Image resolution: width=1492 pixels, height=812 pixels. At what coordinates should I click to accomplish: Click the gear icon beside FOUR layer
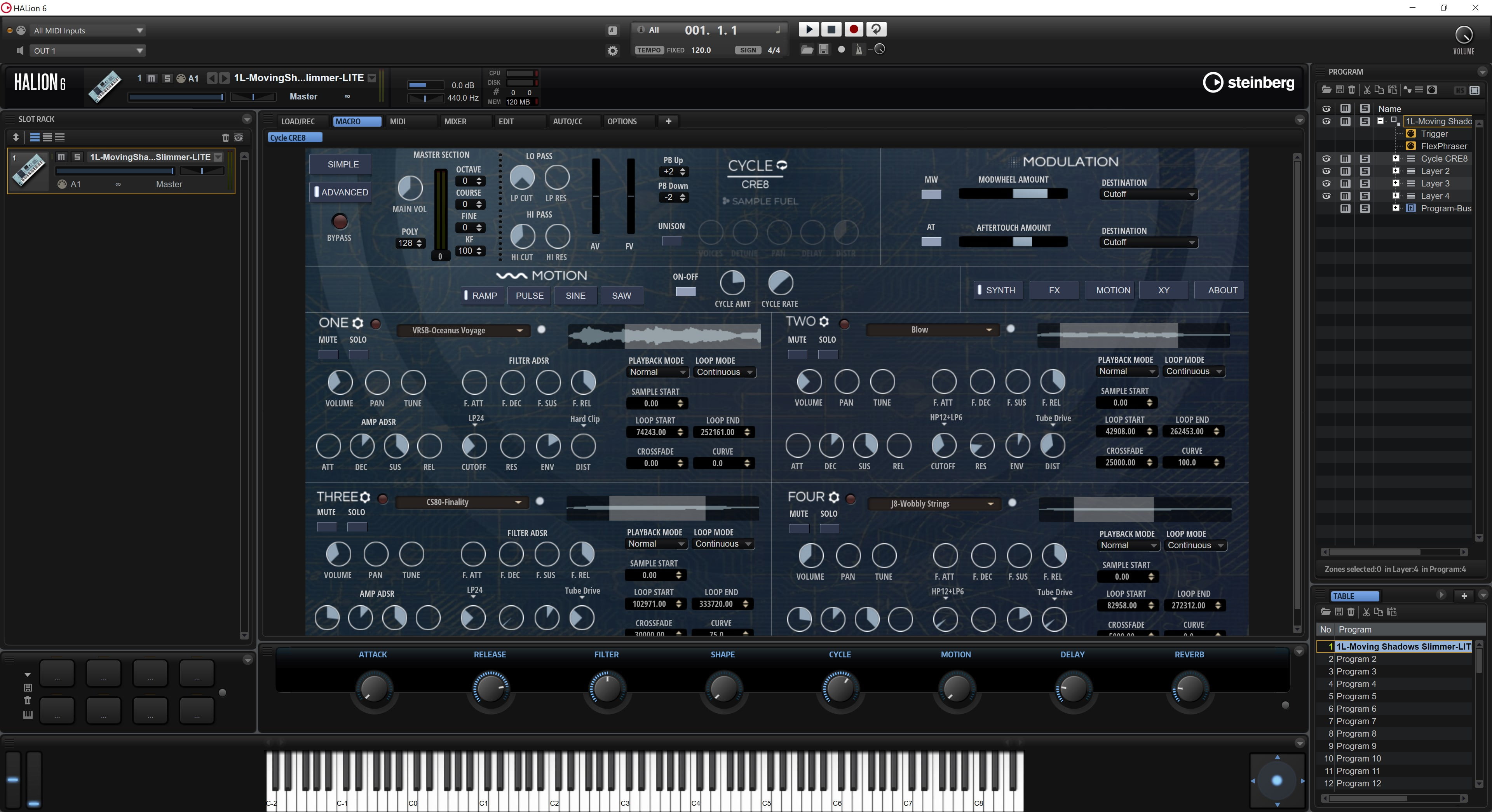tap(833, 497)
